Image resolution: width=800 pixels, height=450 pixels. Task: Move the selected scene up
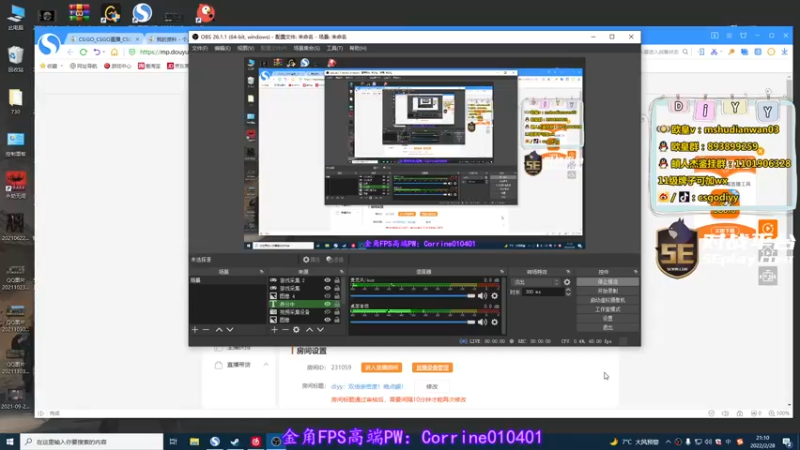click(x=219, y=330)
